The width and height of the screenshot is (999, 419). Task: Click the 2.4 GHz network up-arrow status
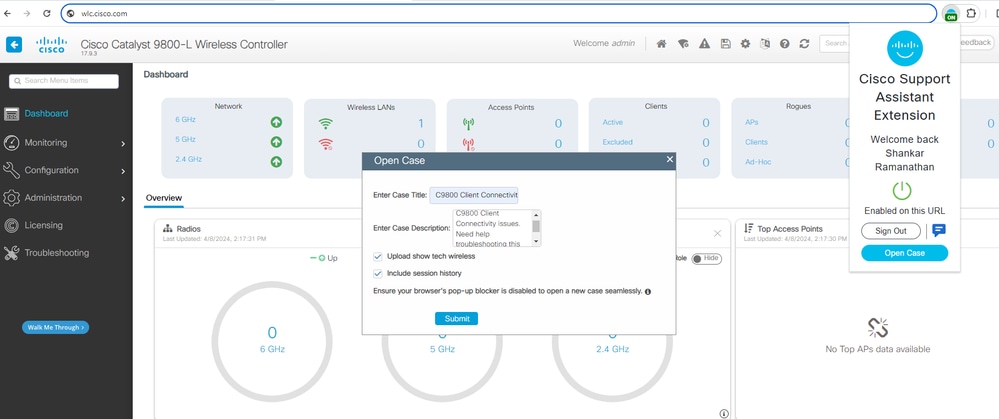276,162
